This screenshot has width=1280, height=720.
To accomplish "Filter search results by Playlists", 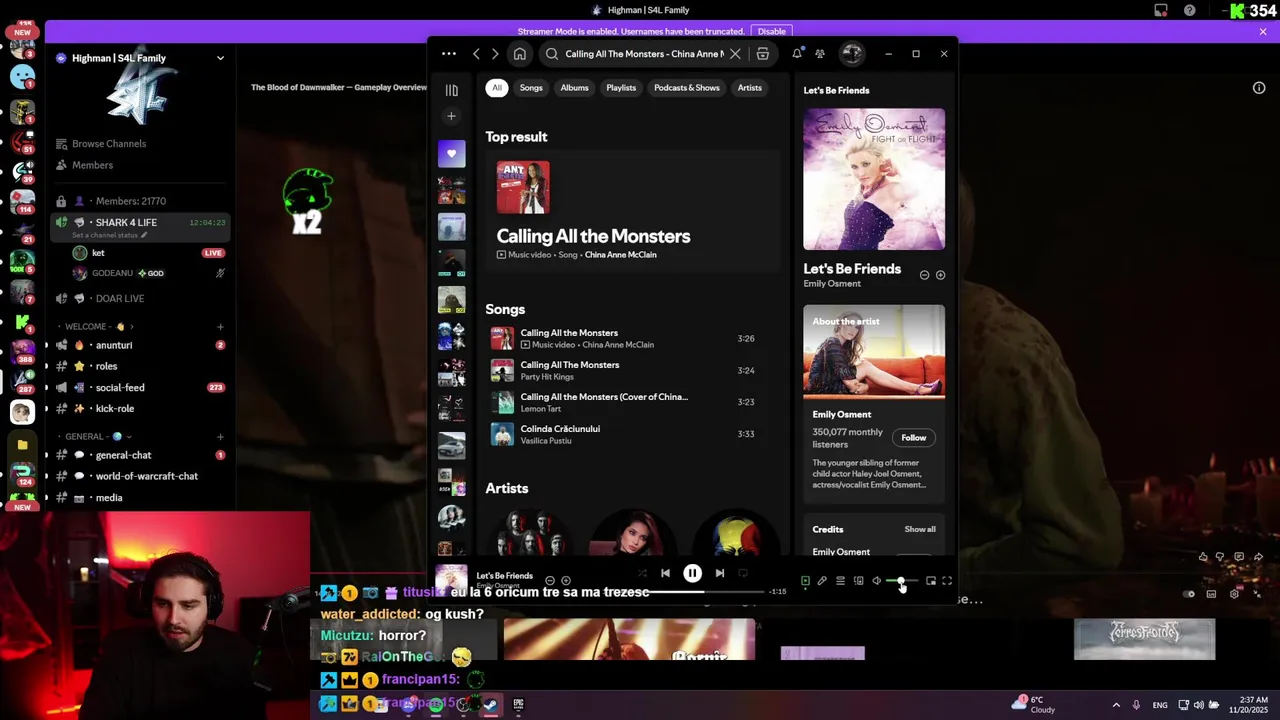I will 621,88.
